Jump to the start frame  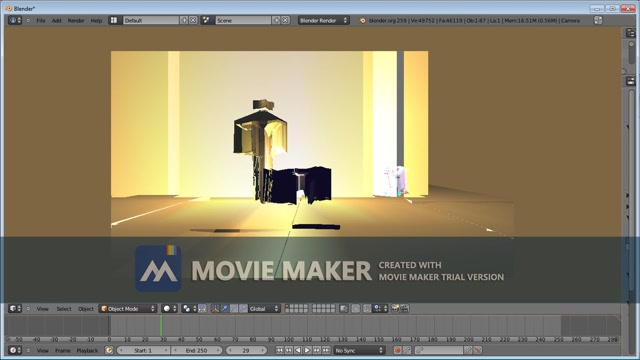pyautogui.click(x=280, y=350)
